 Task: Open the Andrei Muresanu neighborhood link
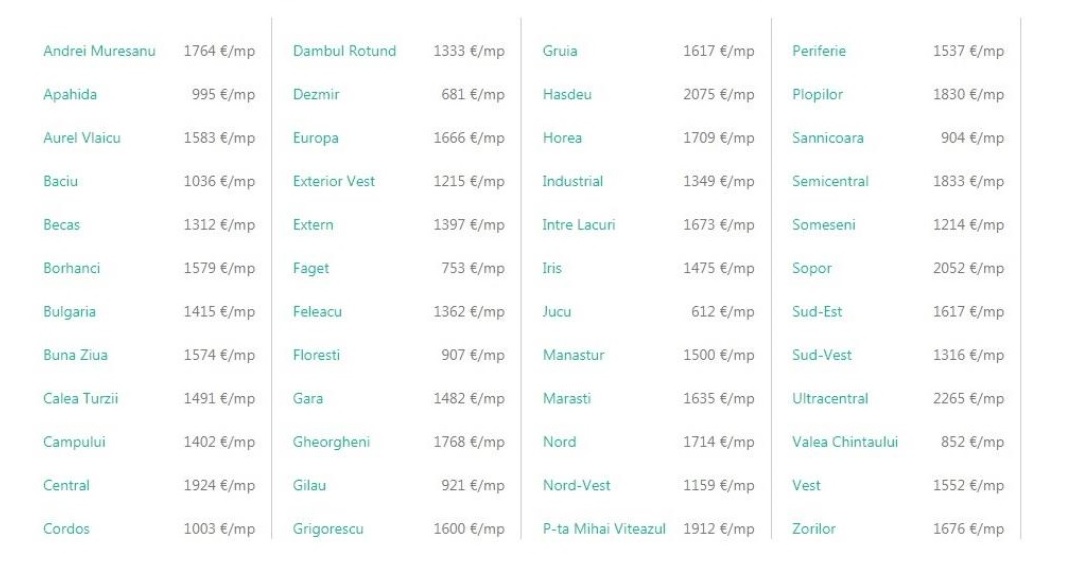(x=99, y=51)
